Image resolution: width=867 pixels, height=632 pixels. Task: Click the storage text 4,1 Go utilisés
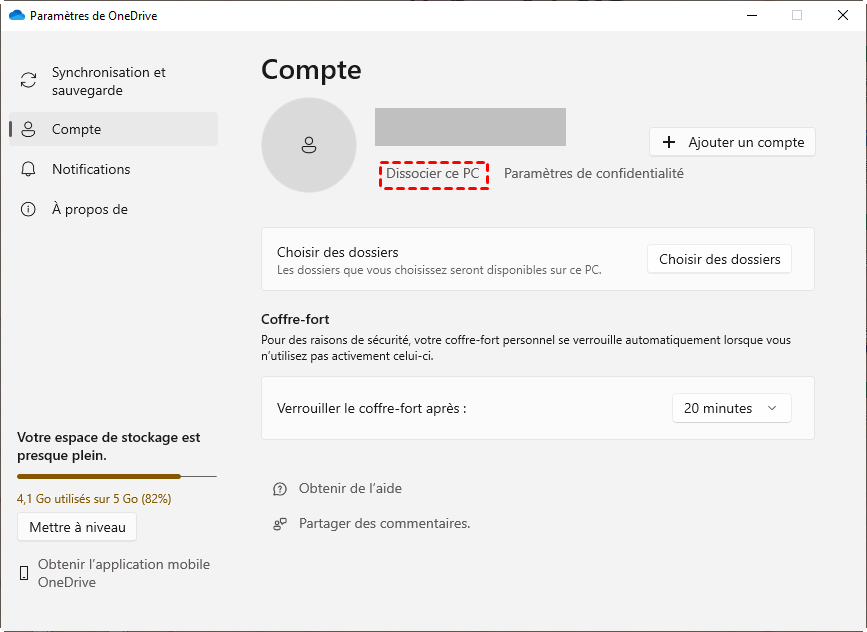coord(94,499)
